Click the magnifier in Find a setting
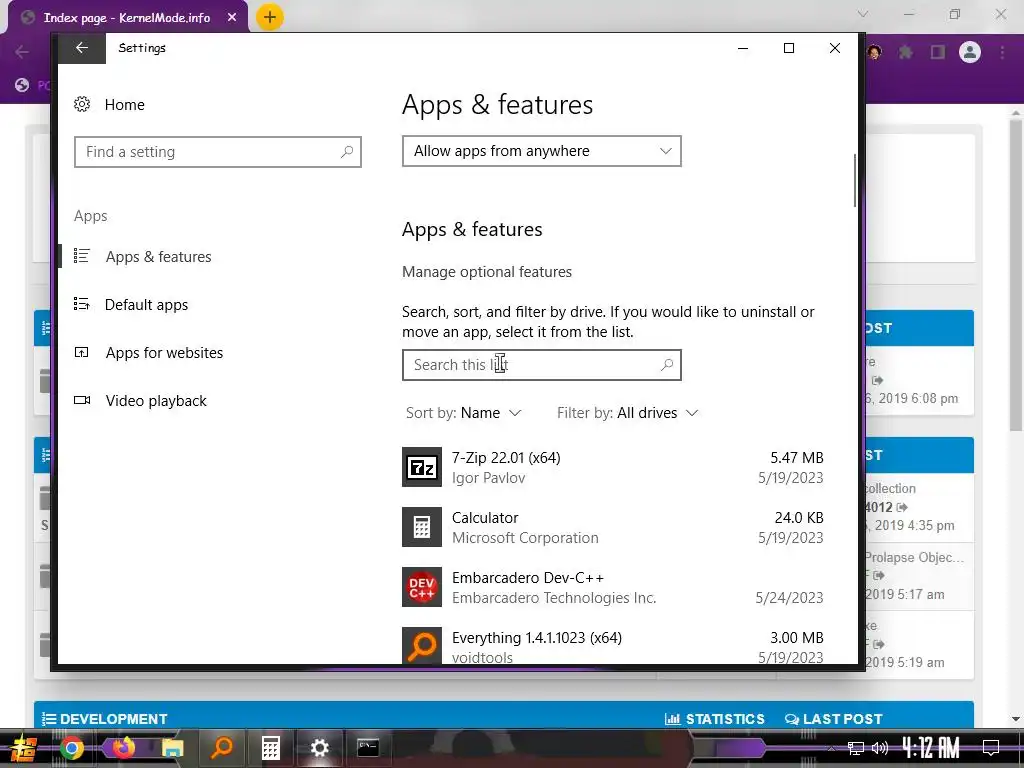The image size is (1024, 768). 347,152
